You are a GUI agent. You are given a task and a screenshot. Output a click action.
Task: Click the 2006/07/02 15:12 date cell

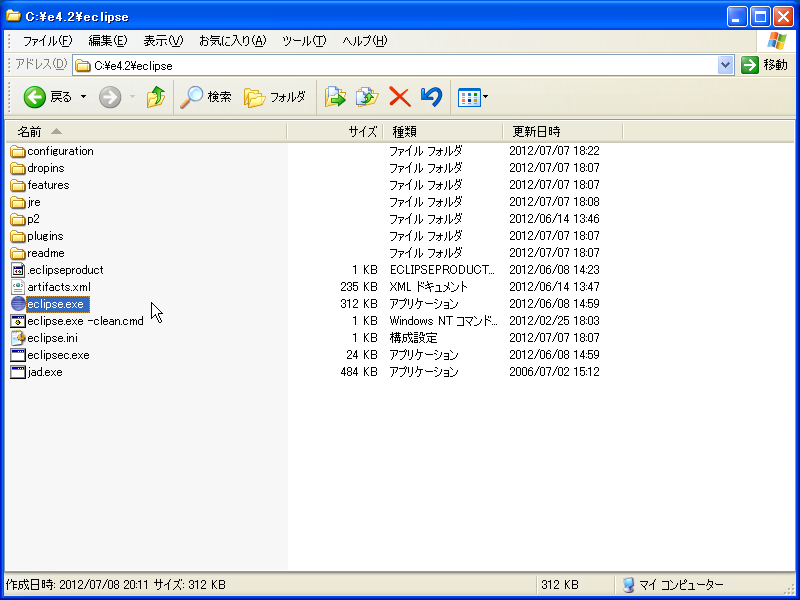(554, 372)
